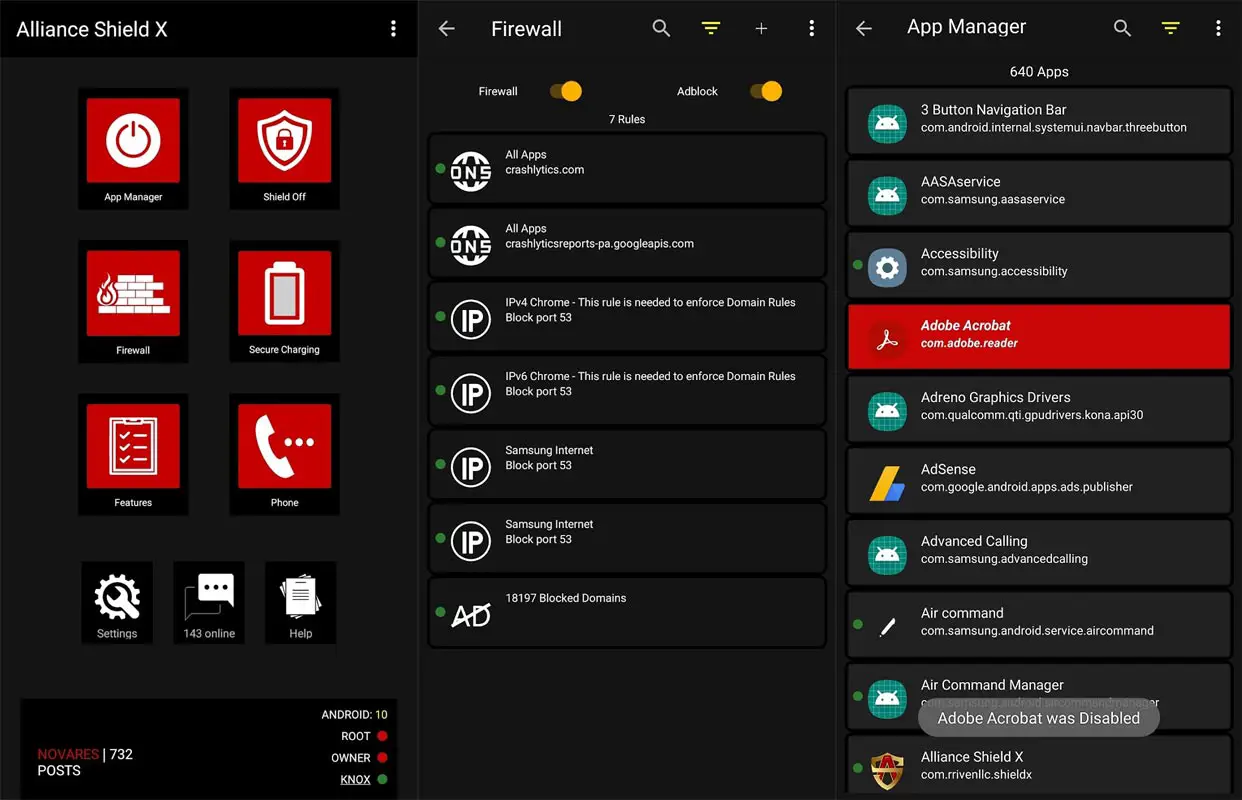The image size is (1242, 800).
Task: Open Alliance Shield X overflow menu
Action: tap(393, 29)
